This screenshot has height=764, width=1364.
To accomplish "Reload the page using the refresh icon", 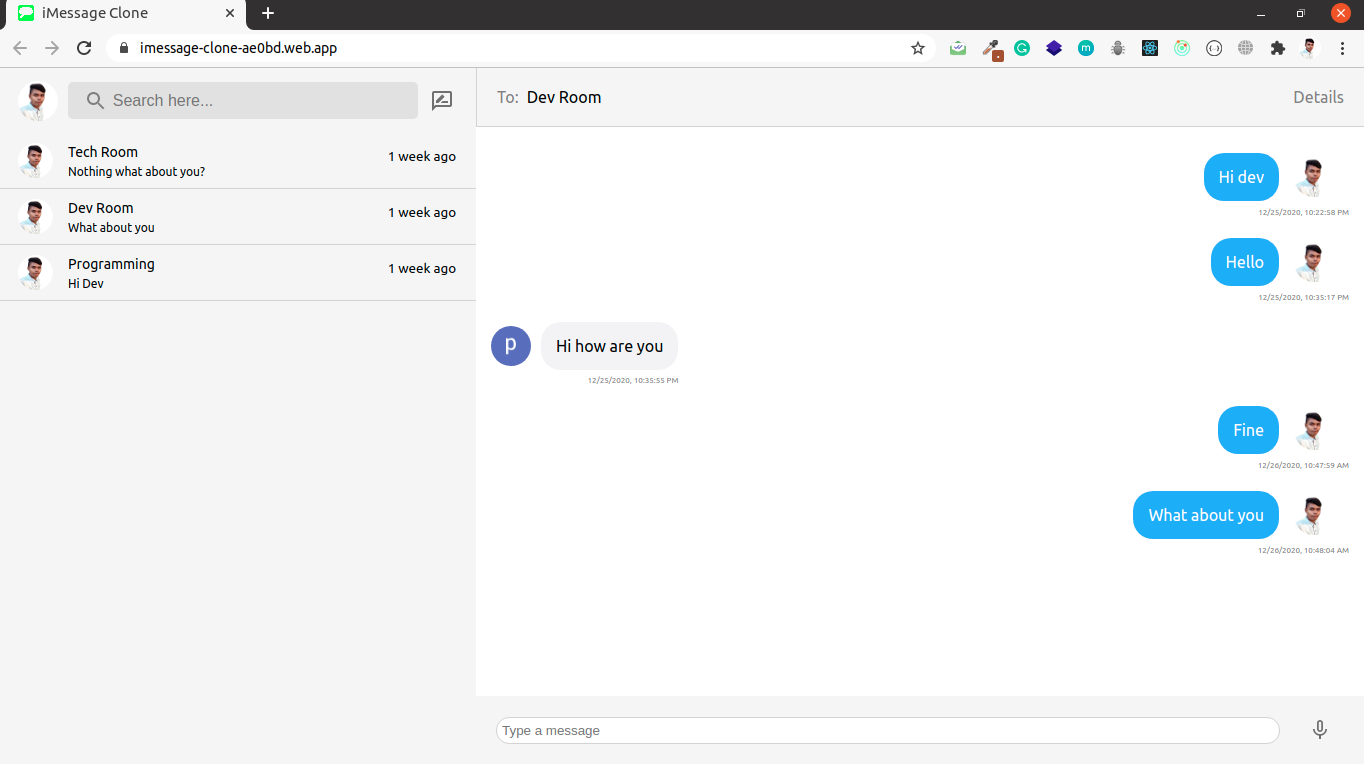I will pos(84,48).
